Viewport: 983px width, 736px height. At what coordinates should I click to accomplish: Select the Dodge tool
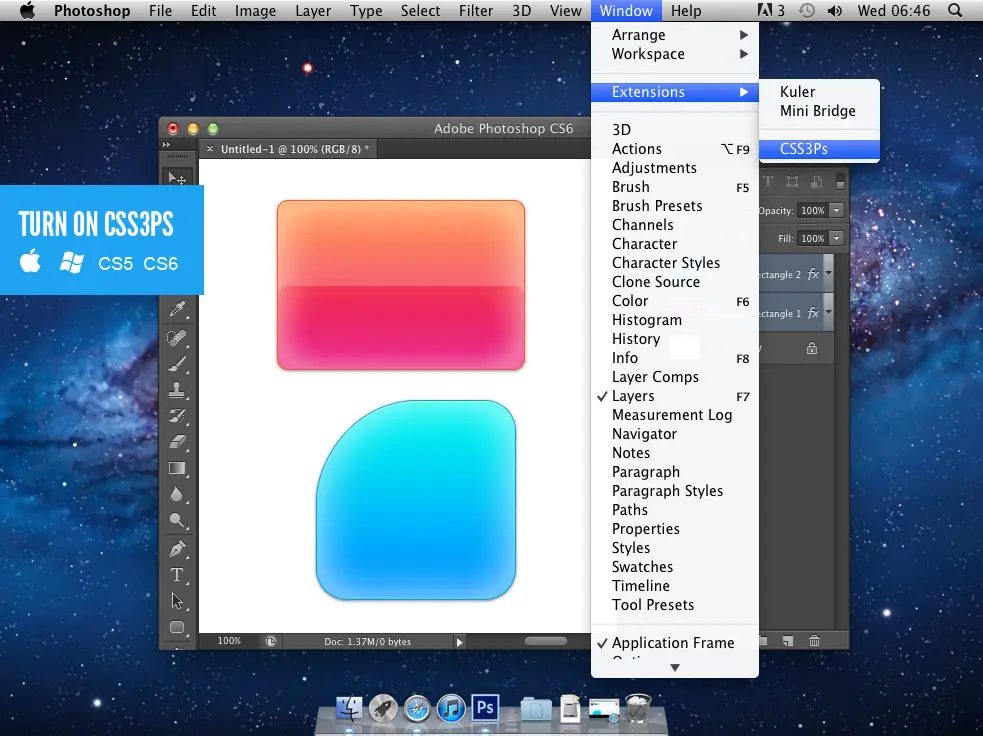pyautogui.click(x=177, y=520)
